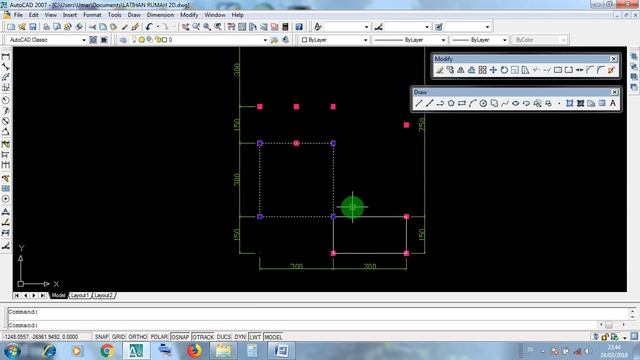Toggle ORTHO mode in status bar

click(x=138, y=337)
